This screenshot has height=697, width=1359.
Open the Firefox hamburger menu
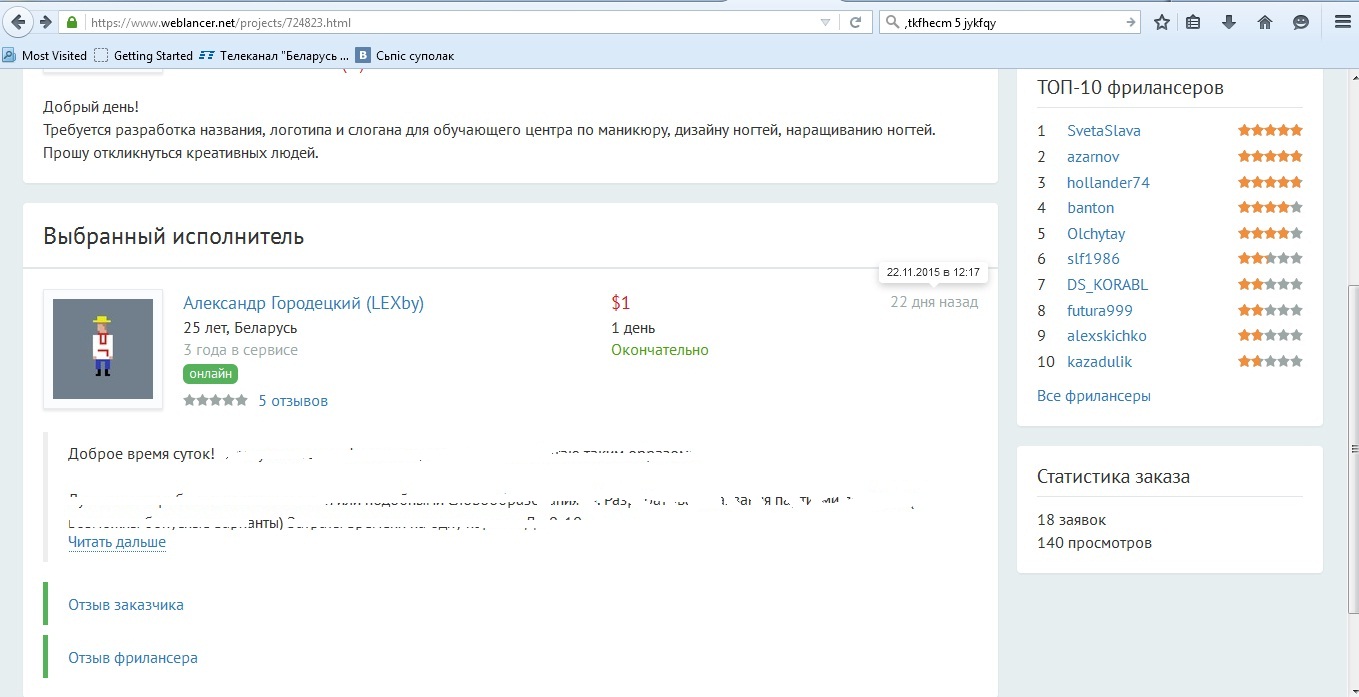(x=1341, y=22)
